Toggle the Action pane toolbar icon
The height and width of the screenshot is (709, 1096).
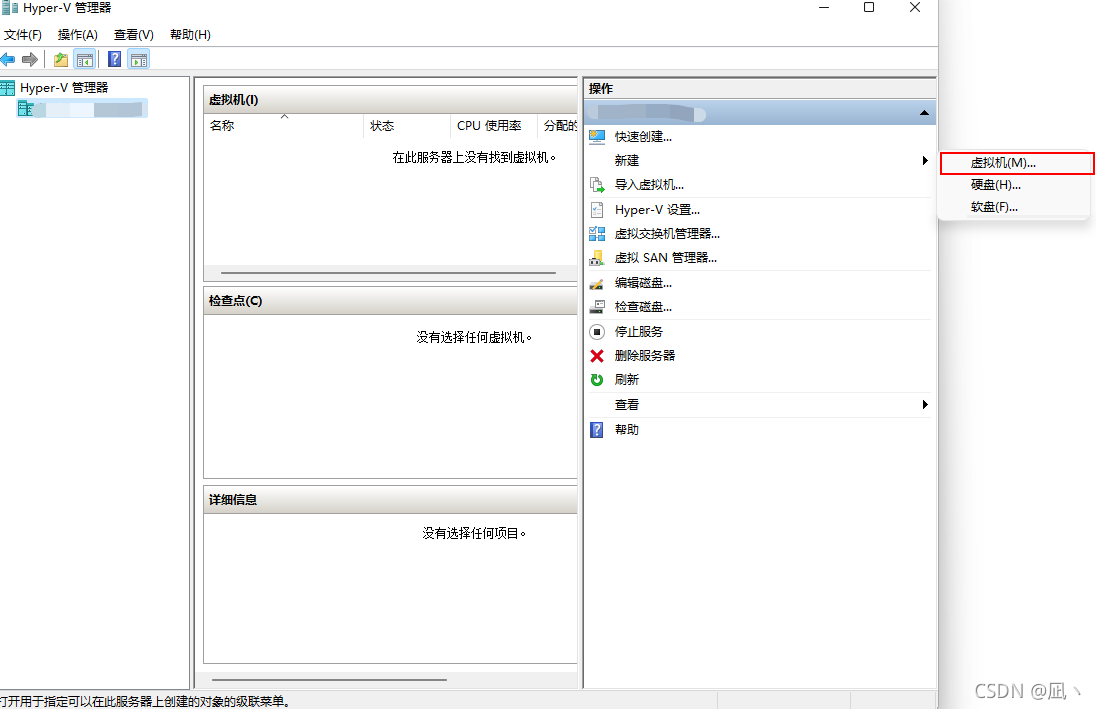pyautogui.click(x=139, y=59)
